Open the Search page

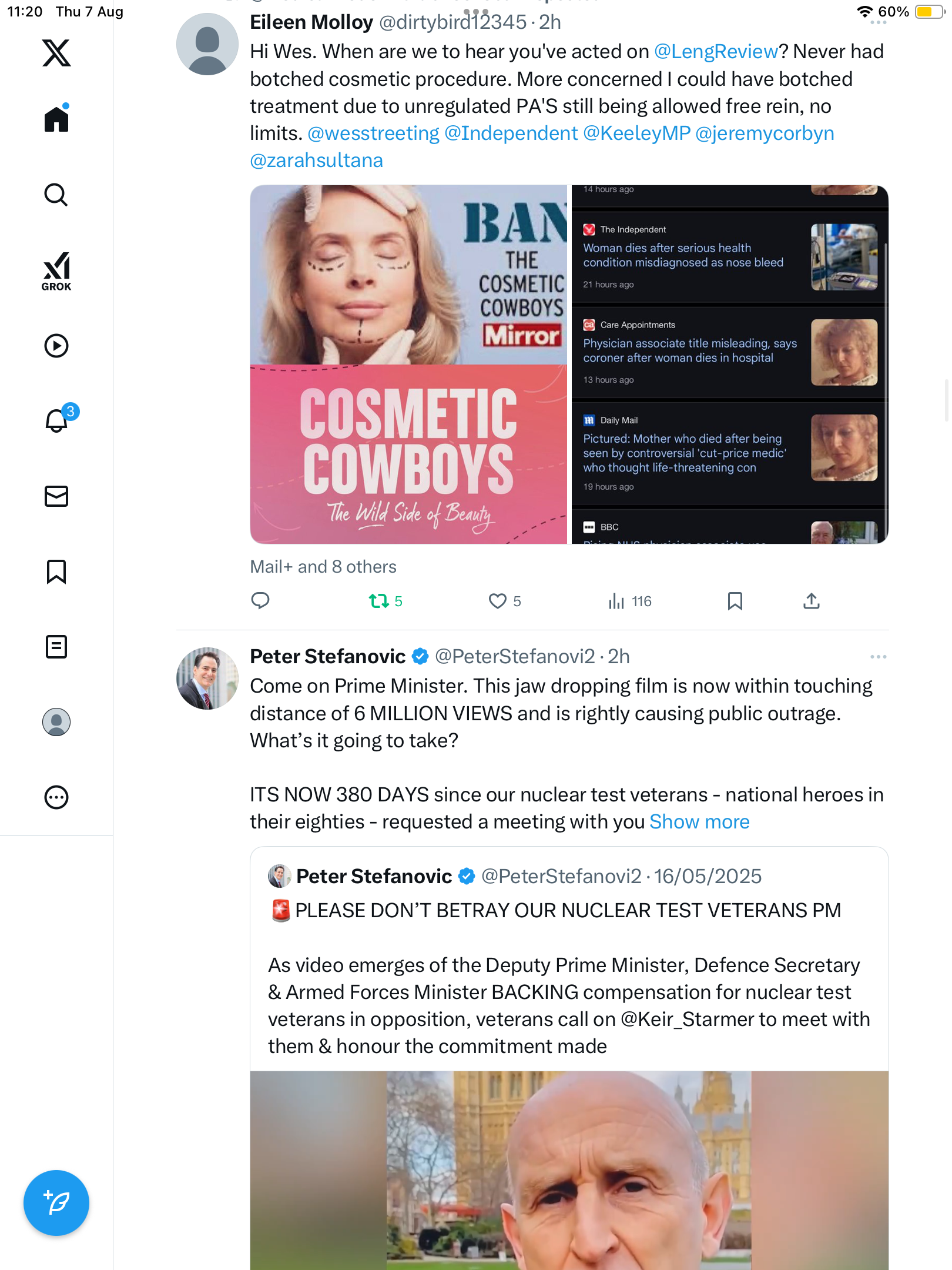point(56,195)
